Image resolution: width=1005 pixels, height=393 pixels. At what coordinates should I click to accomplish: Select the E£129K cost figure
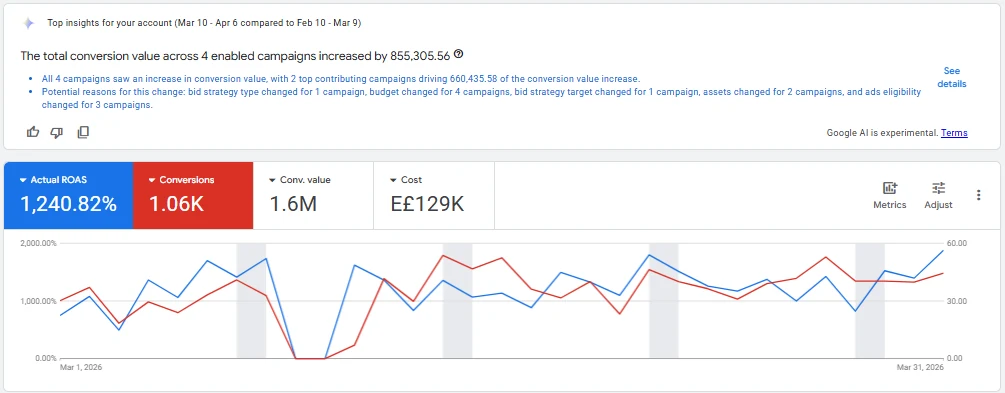[427, 205]
